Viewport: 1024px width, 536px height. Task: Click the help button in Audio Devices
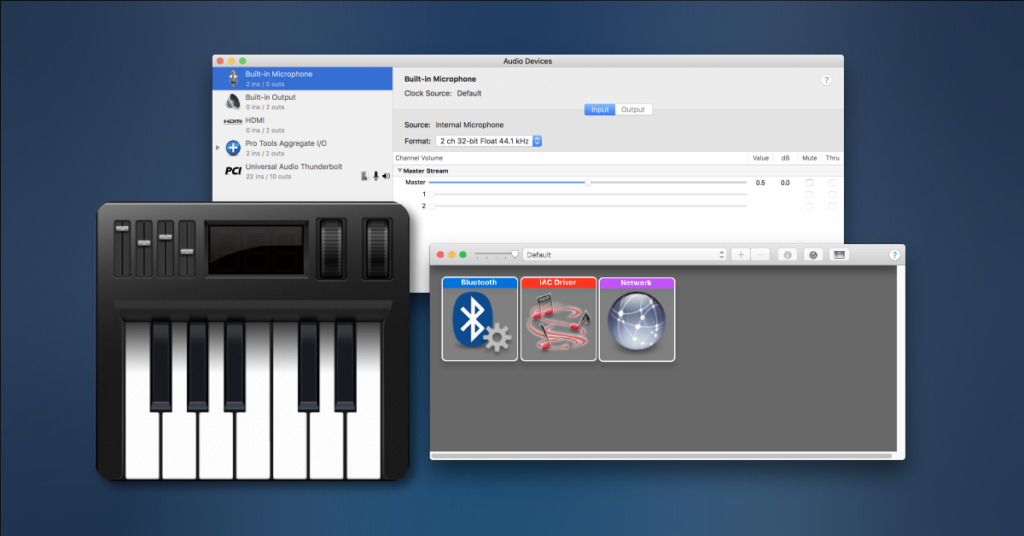[x=826, y=80]
